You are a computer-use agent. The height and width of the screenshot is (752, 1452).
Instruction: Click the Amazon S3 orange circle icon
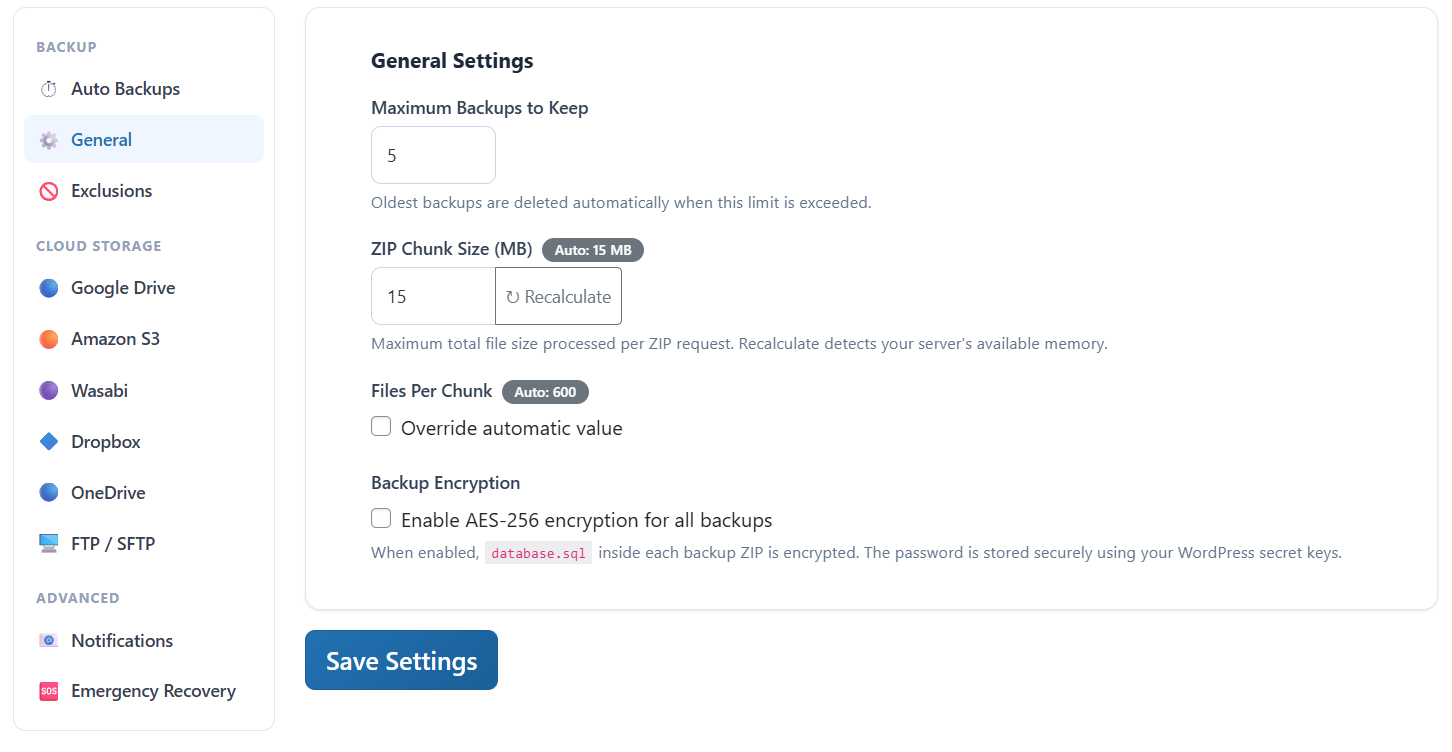tap(48, 339)
